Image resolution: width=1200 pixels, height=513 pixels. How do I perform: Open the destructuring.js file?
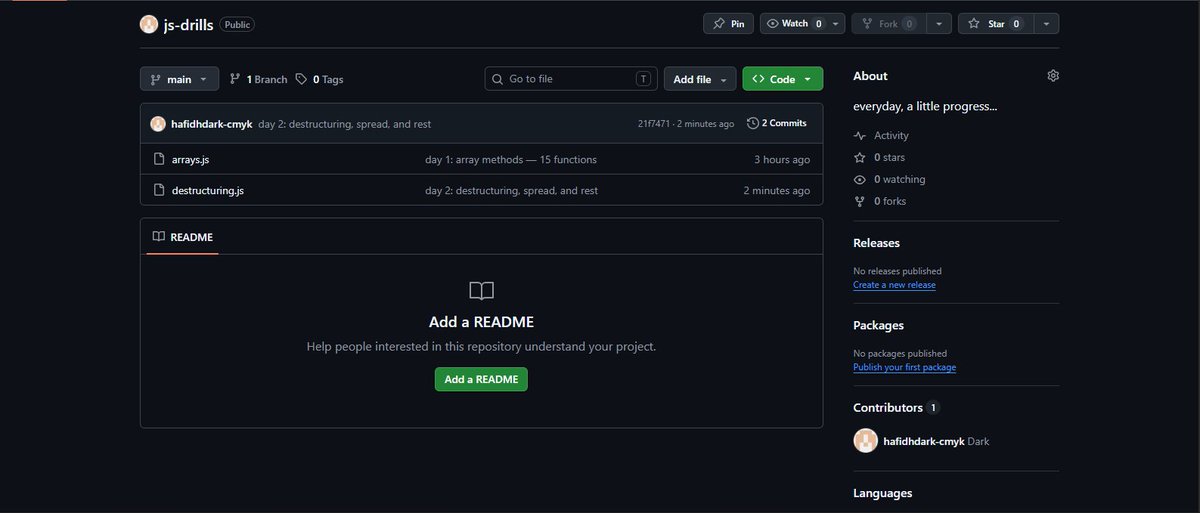tap(207, 190)
